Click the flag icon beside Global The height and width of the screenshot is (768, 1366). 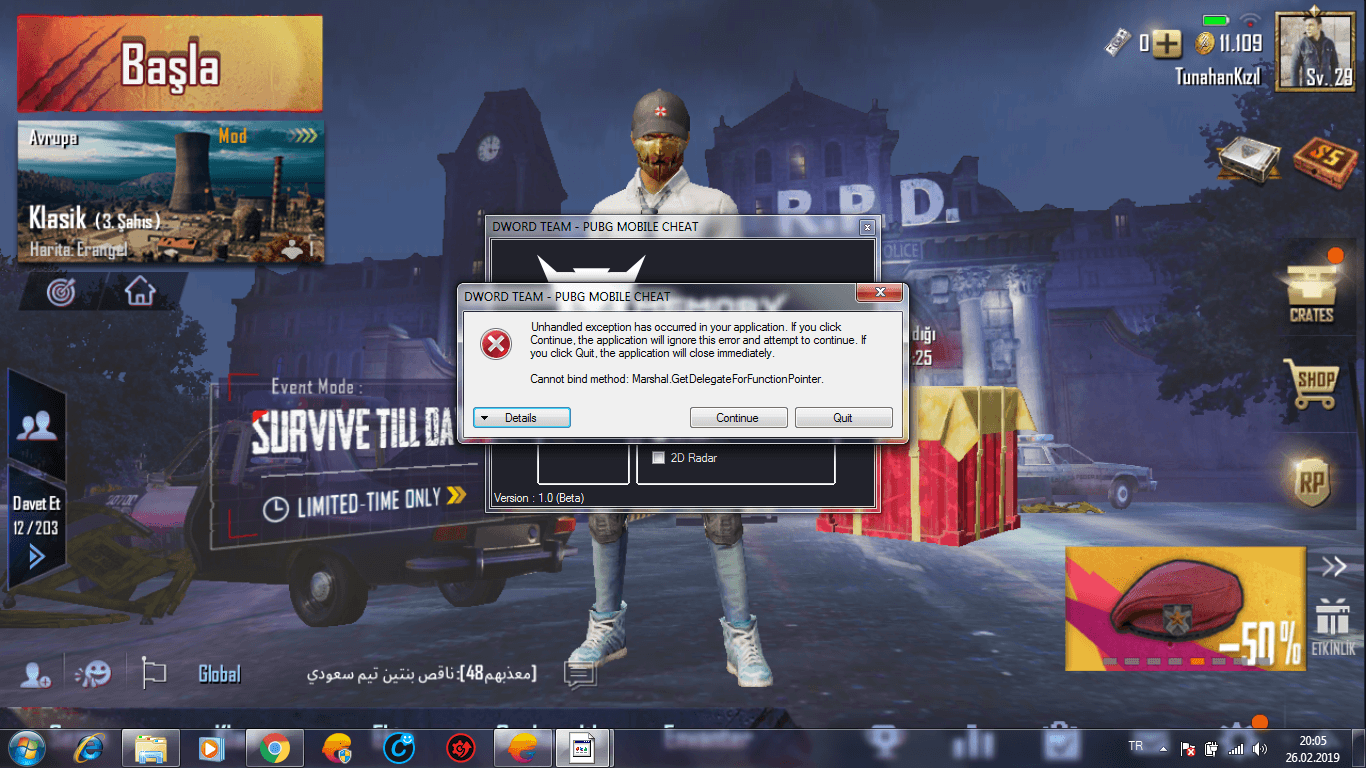coord(154,673)
